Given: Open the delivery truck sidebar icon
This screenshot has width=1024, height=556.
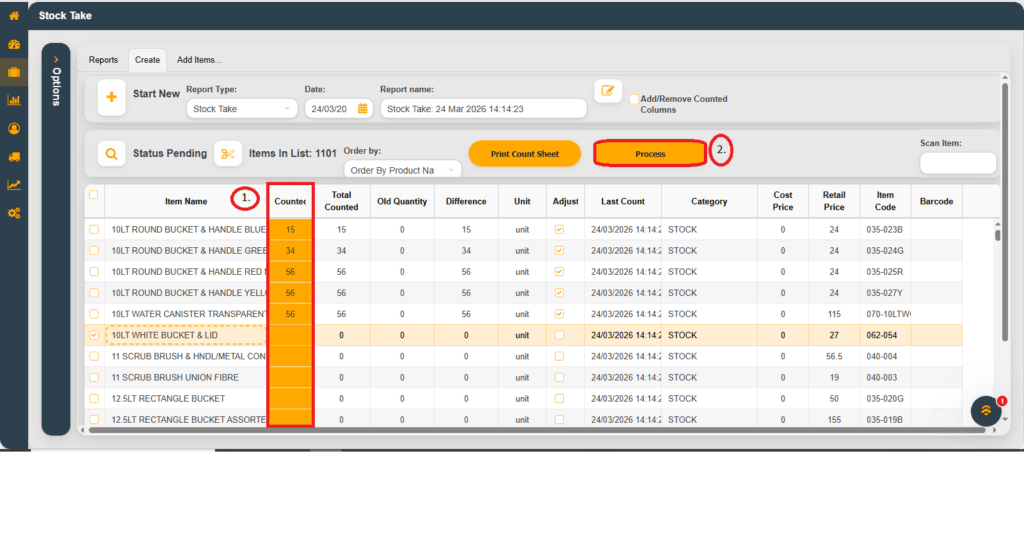Looking at the screenshot, I should click(14, 157).
